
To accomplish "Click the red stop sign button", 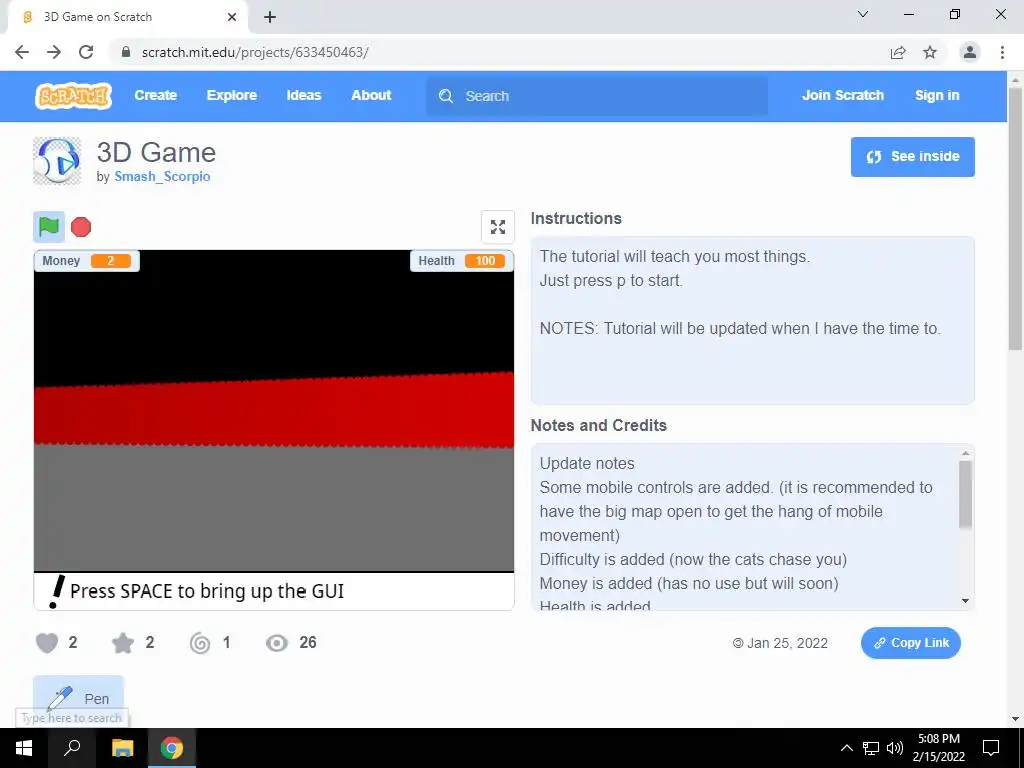I will pyautogui.click(x=81, y=227).
